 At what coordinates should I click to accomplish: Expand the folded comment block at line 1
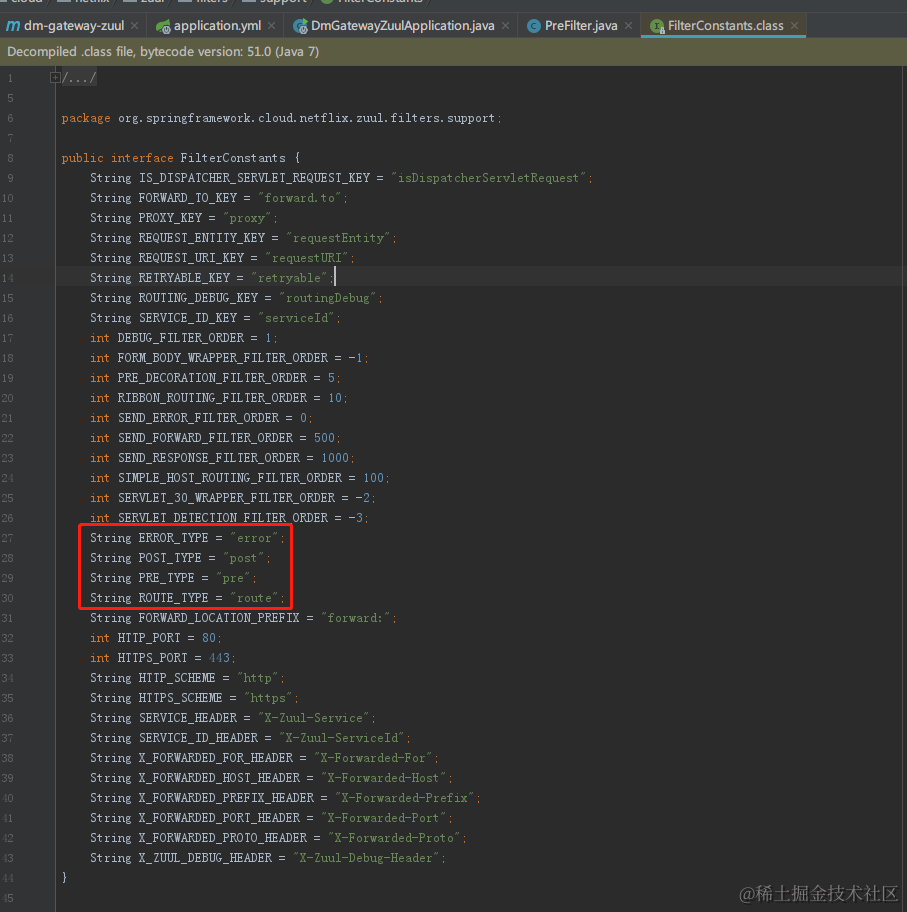point(55,77)
